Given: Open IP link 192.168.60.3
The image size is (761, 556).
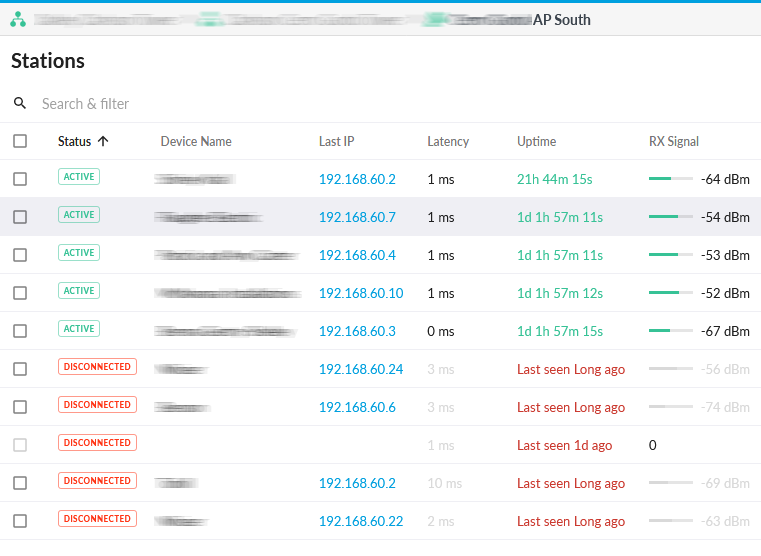Looking at the screenshot, I should tap(357, 331).
